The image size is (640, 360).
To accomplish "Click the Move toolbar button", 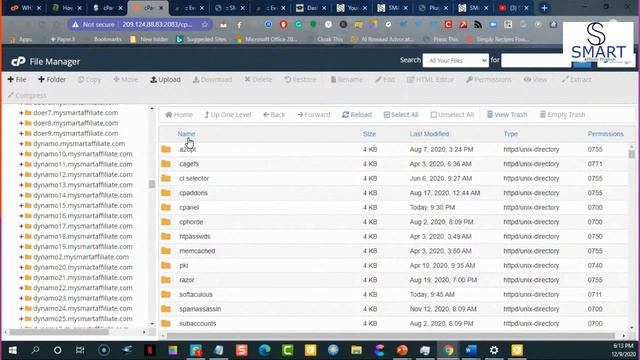I will [x=126, y=80].
